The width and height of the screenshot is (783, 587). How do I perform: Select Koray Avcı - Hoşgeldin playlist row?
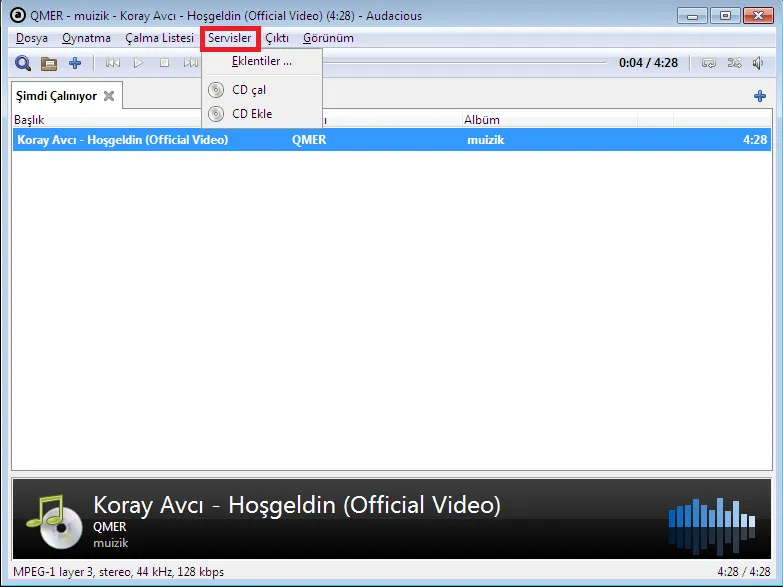[x=392, y=140]
